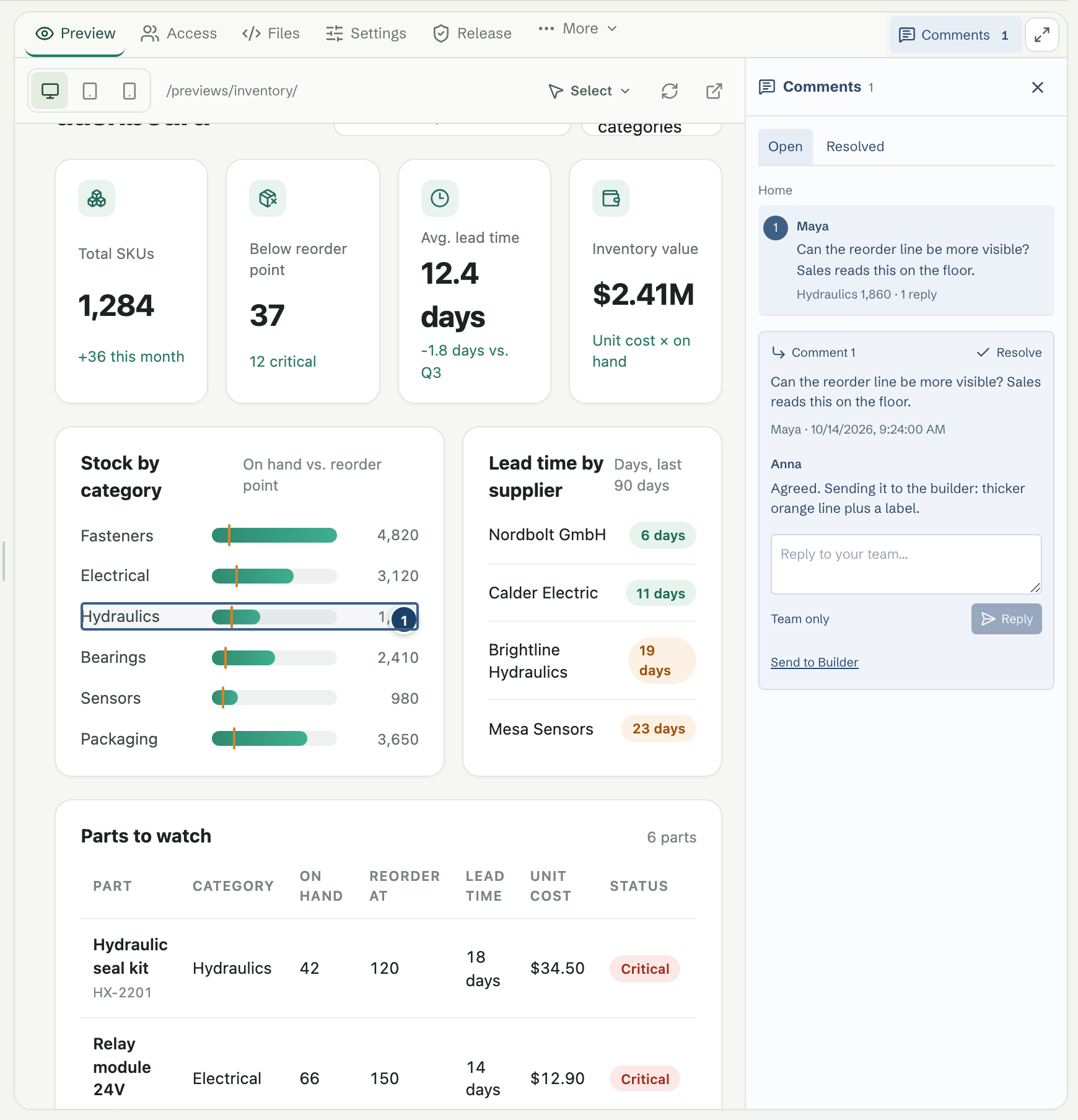Image resolution: width=1078 pixels, height=1120 pixels.
Task: Switch to mobile phone preview device
Action: 129,91
